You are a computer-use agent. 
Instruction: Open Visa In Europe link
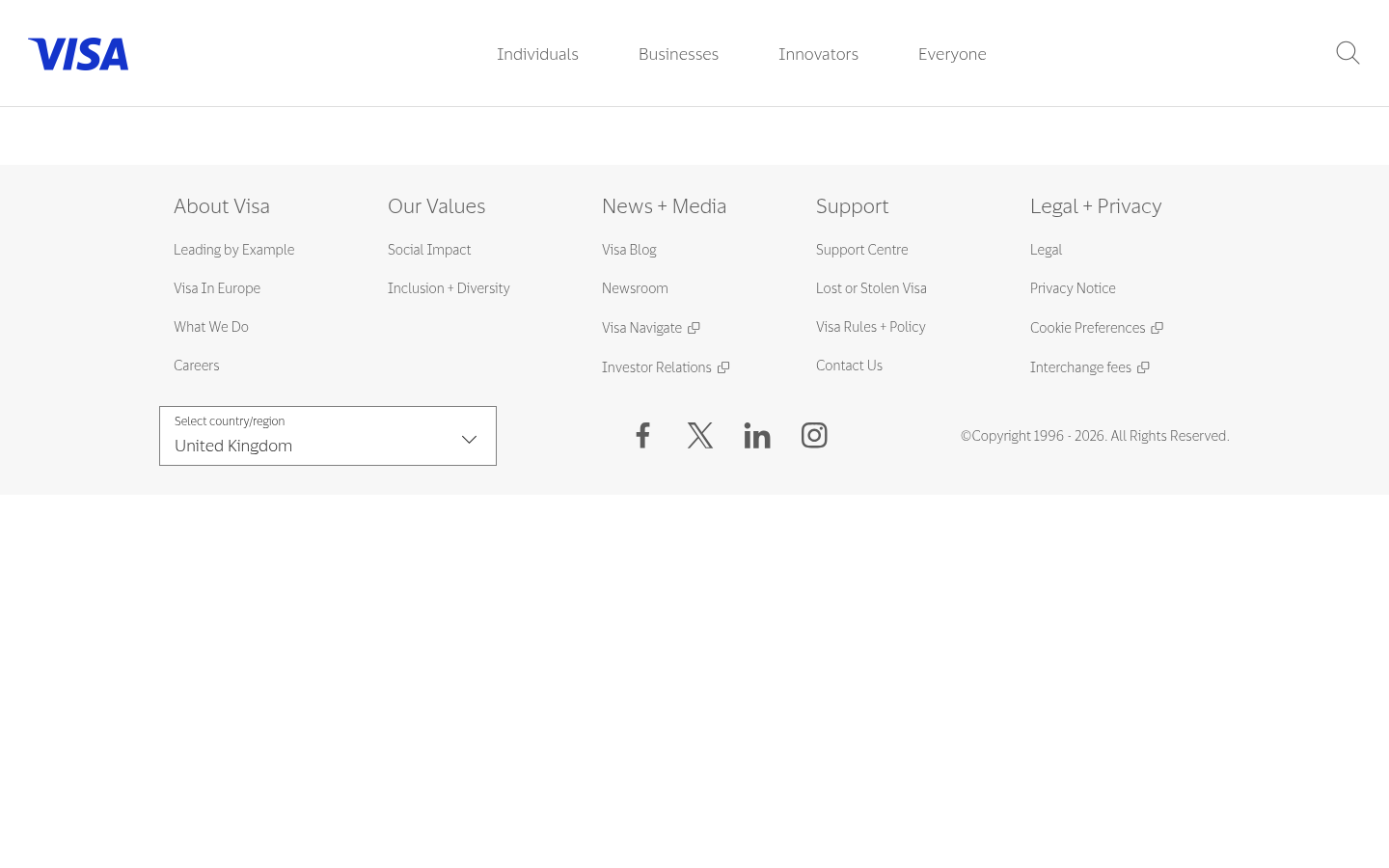point(217,288)
